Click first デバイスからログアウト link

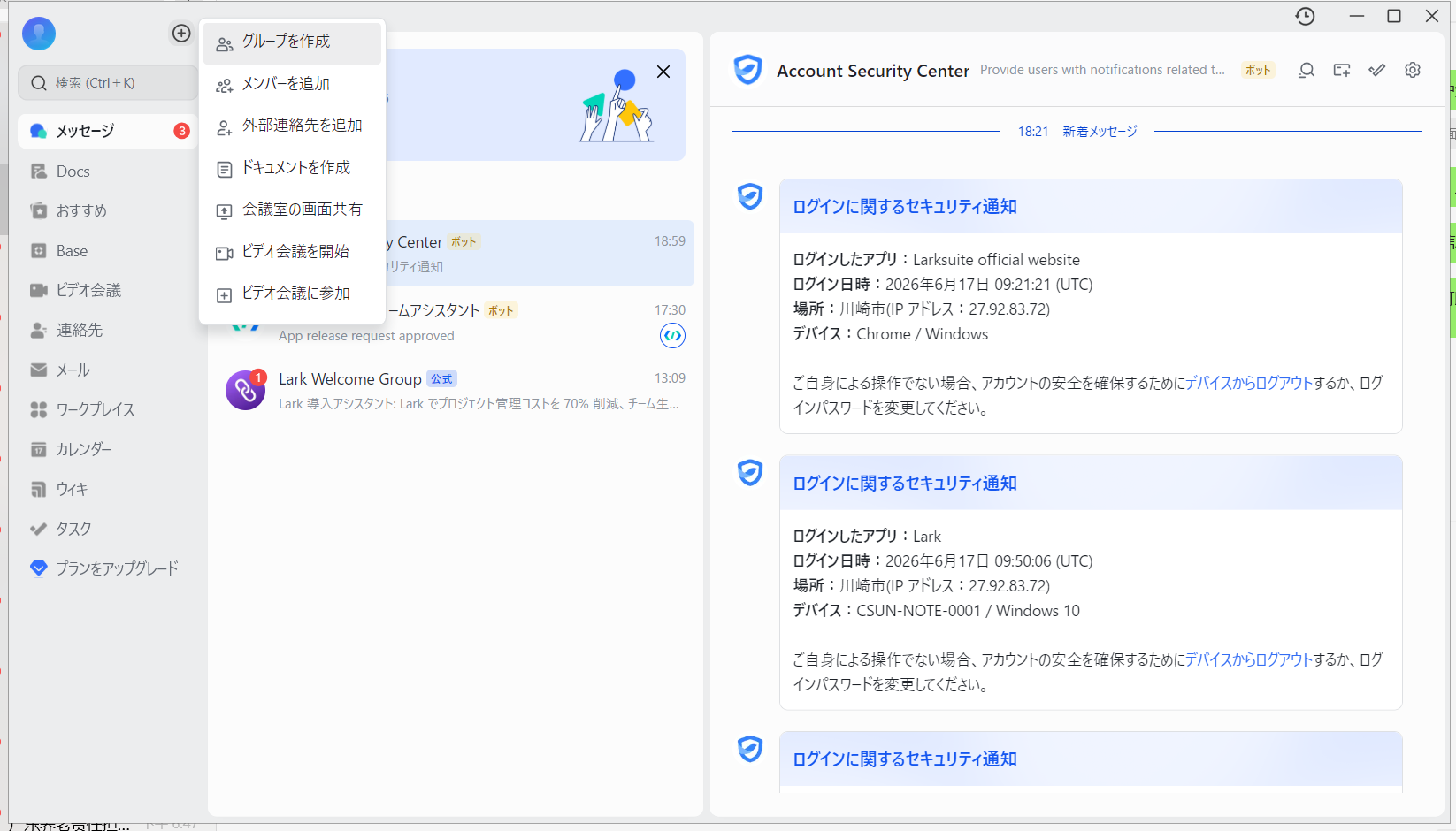1248,383
